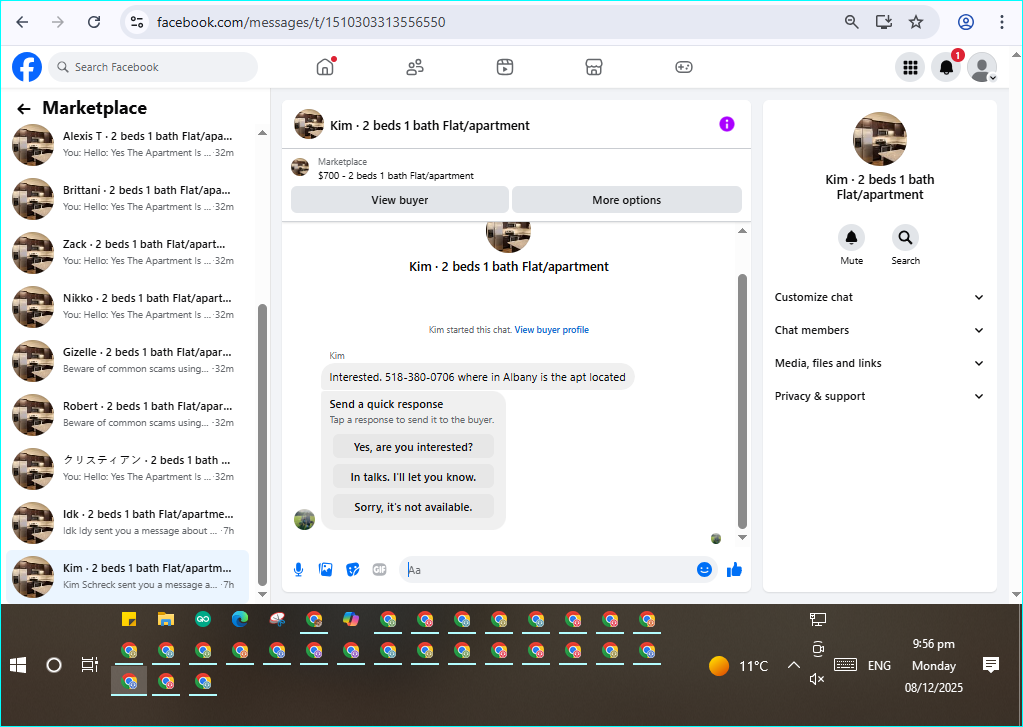Screen dimensions: 1023x727
Task: Open the Friends icon in top navigation
Action: (x=415, y=67)
